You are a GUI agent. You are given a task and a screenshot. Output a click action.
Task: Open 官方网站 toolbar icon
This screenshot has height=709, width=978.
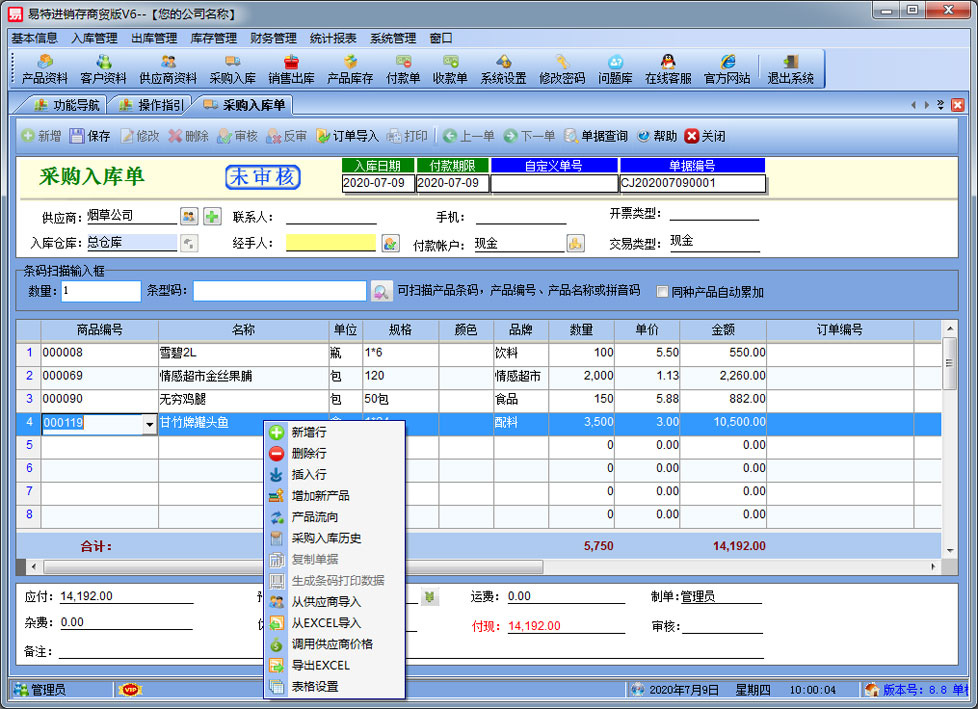pyautogui.click(x=727, y=69)
